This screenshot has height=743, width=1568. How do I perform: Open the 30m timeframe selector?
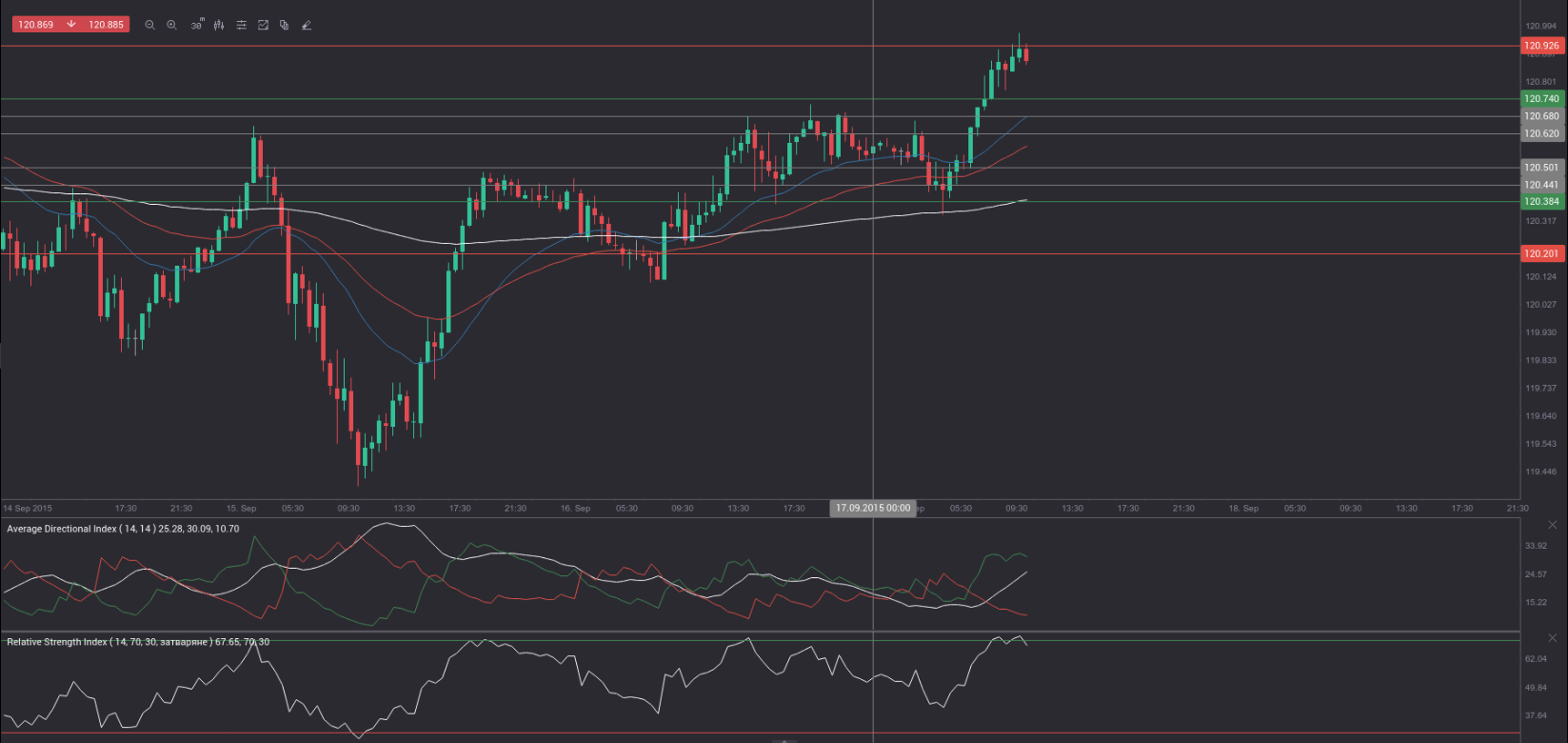(x=196, y=25)
